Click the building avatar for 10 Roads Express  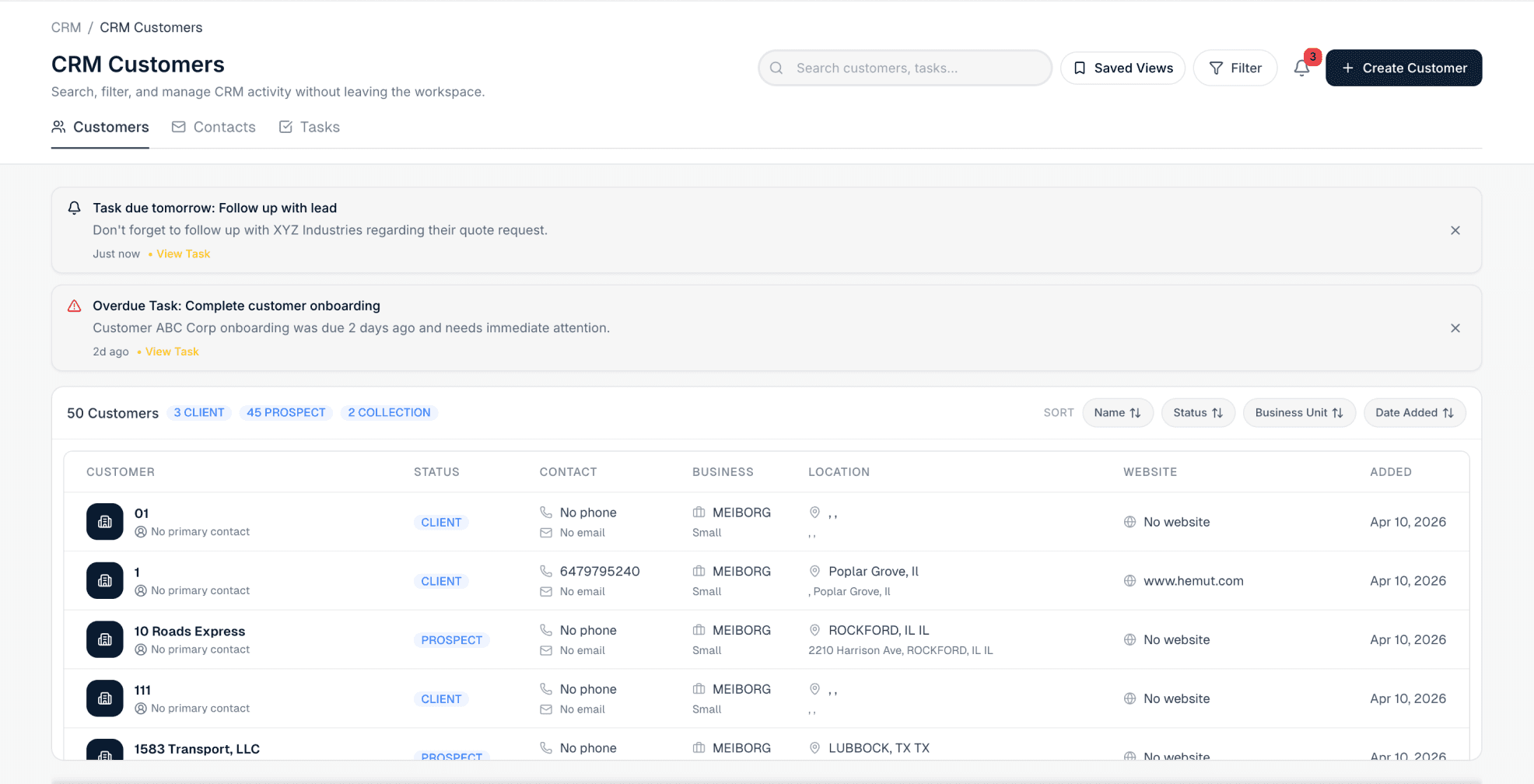coord(105,639)
